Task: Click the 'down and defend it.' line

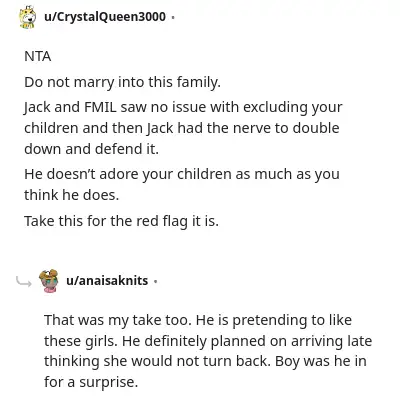Action: pos(91,149)
